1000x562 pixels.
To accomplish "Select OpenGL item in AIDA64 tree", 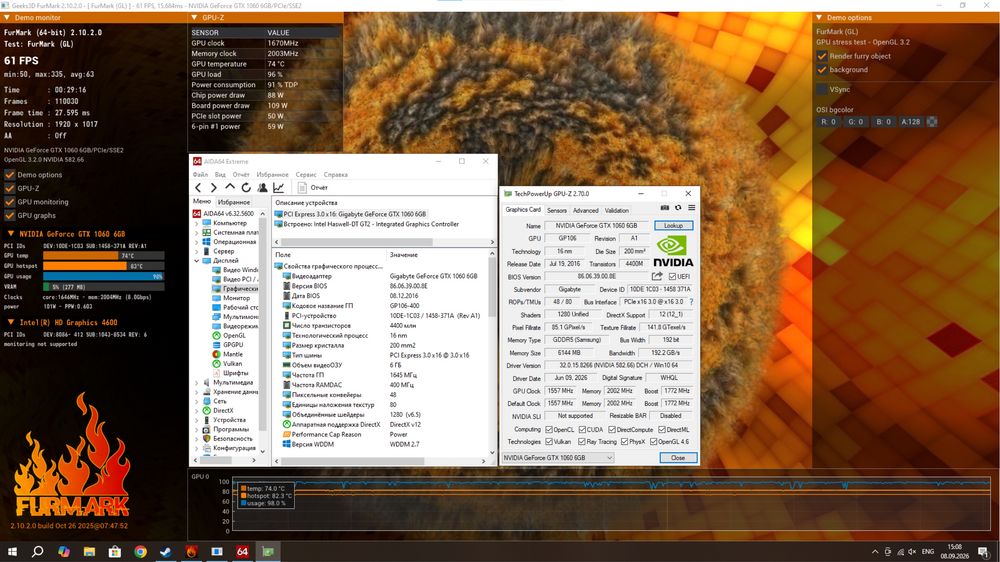I will click(x=233, y=335).
